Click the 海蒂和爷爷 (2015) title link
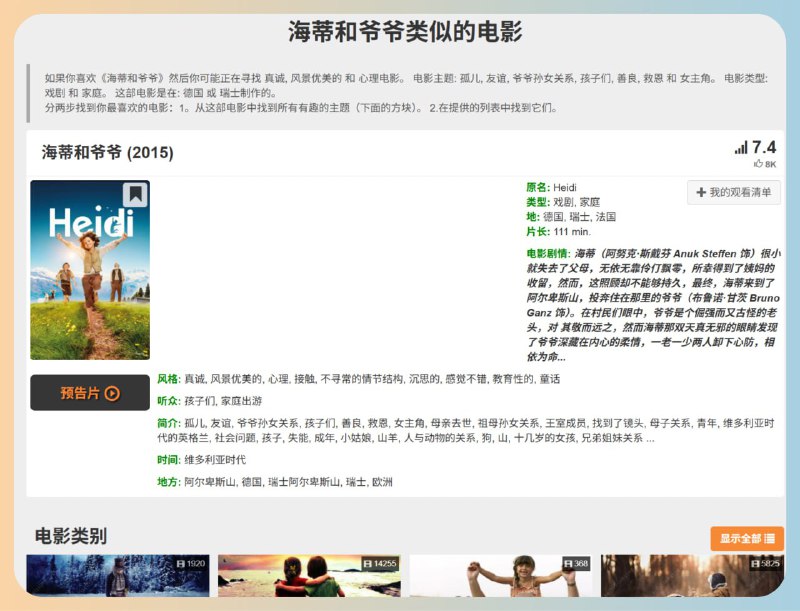The width and height of the screenshot is (800, 611). click(x=108, y=153)
